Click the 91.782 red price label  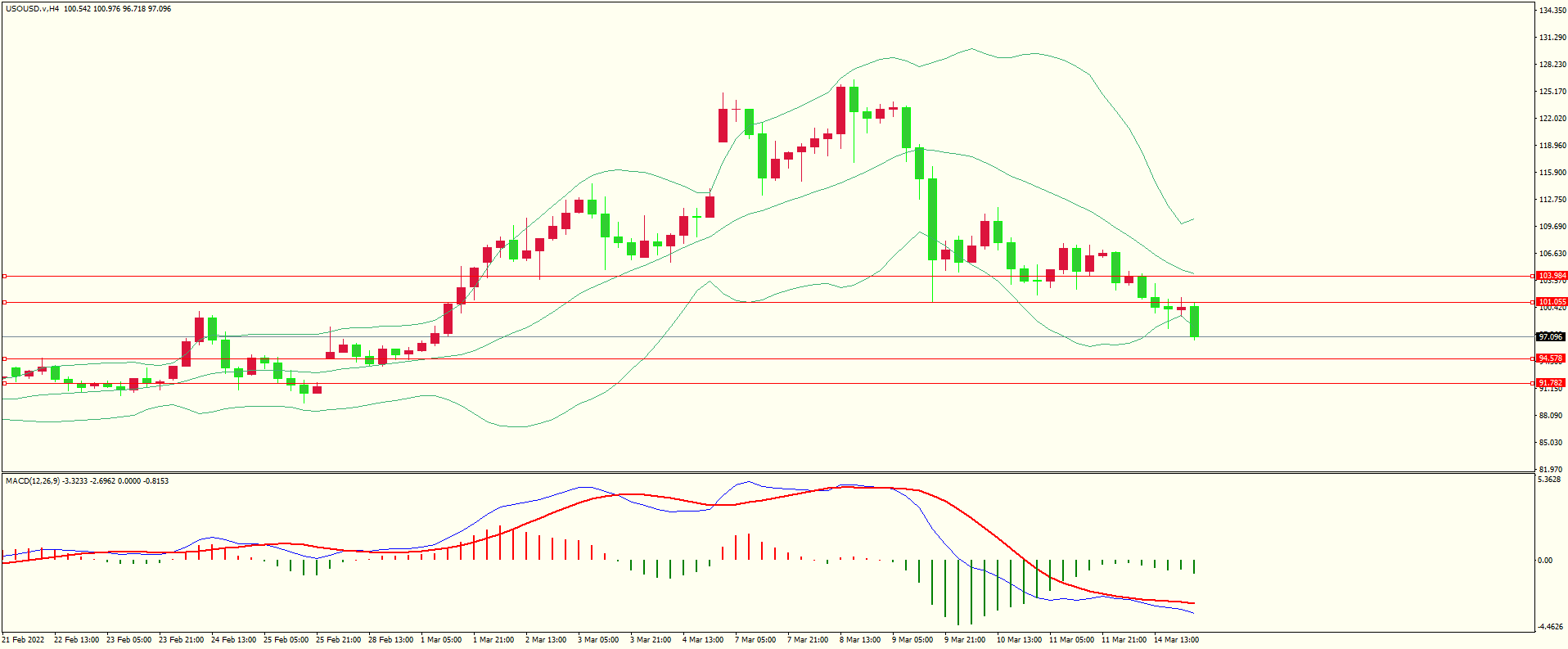(x=1550, y=383)
